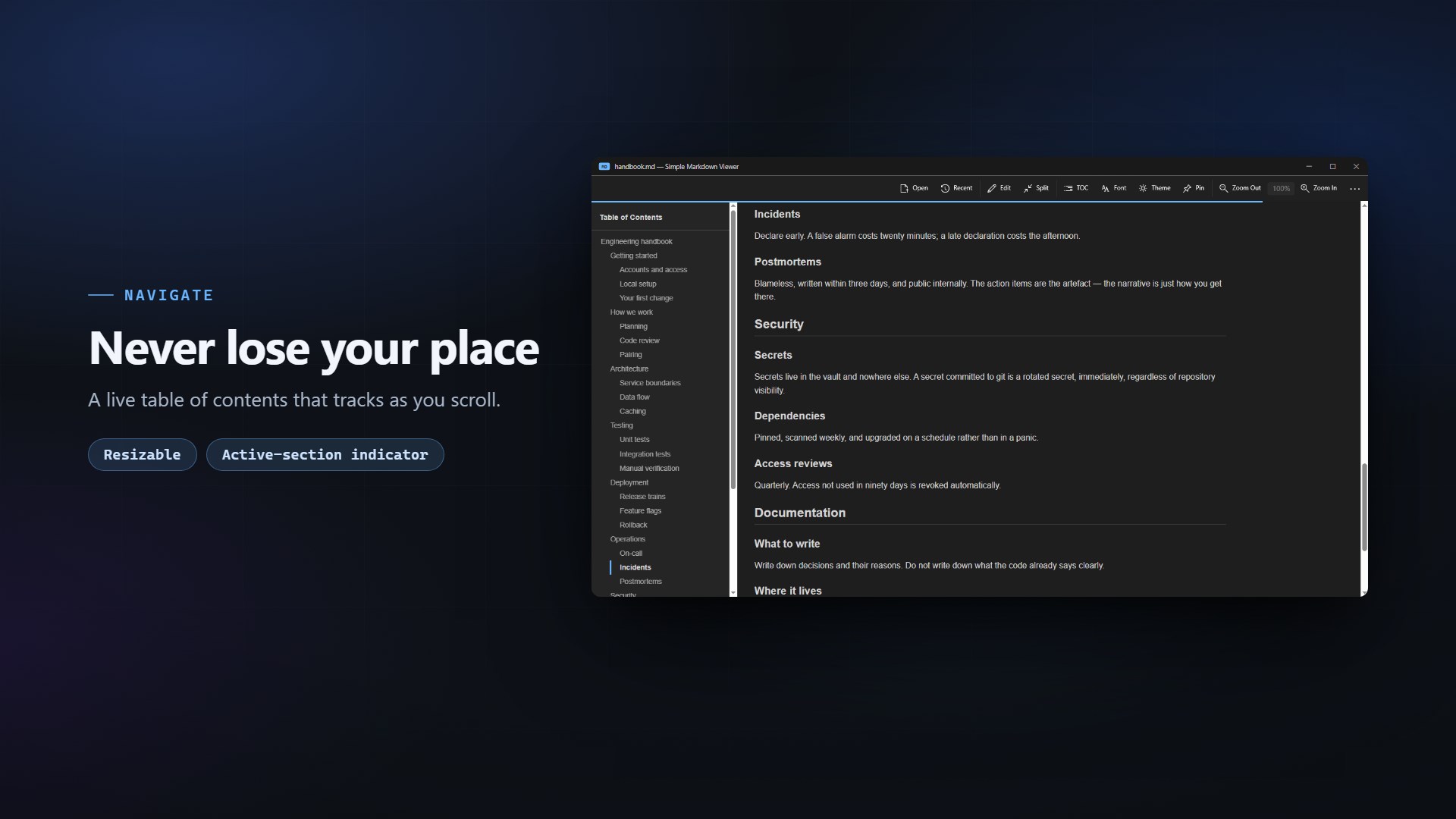Click the Documentation heading in document
Image resolution: width=1456 pixels, height=819 pixels.
click(x=799, y=513)
